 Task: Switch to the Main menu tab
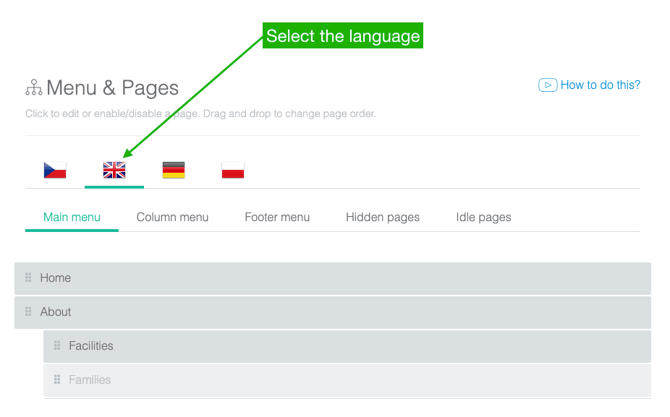point(72,217)
